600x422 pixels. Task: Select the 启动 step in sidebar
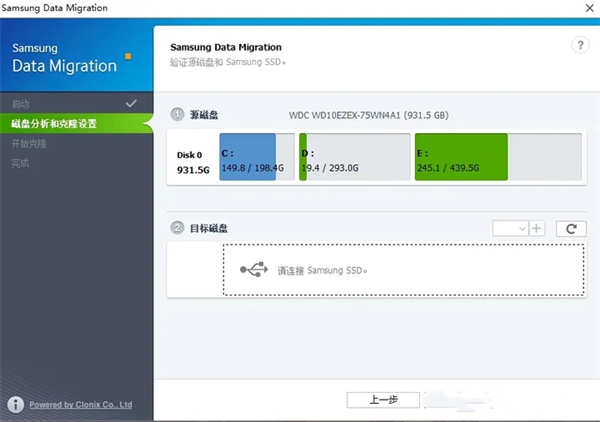point(21,104)
